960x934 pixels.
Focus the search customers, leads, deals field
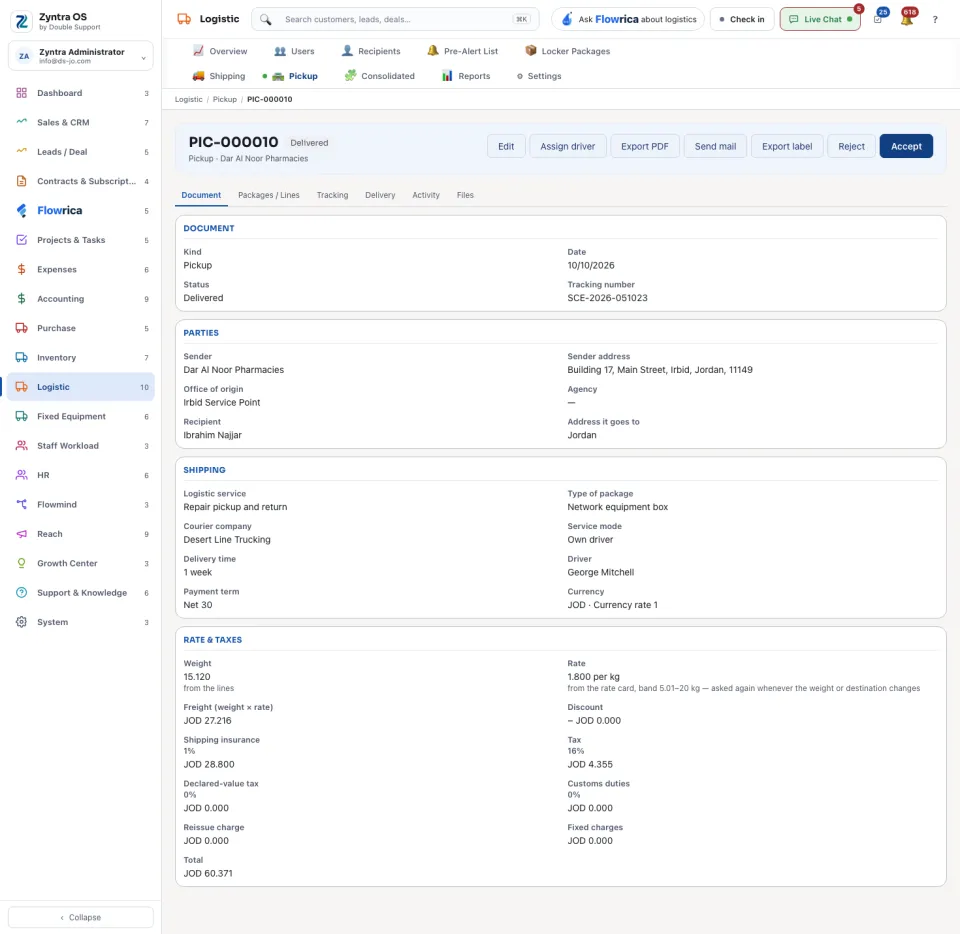point(396,20)
